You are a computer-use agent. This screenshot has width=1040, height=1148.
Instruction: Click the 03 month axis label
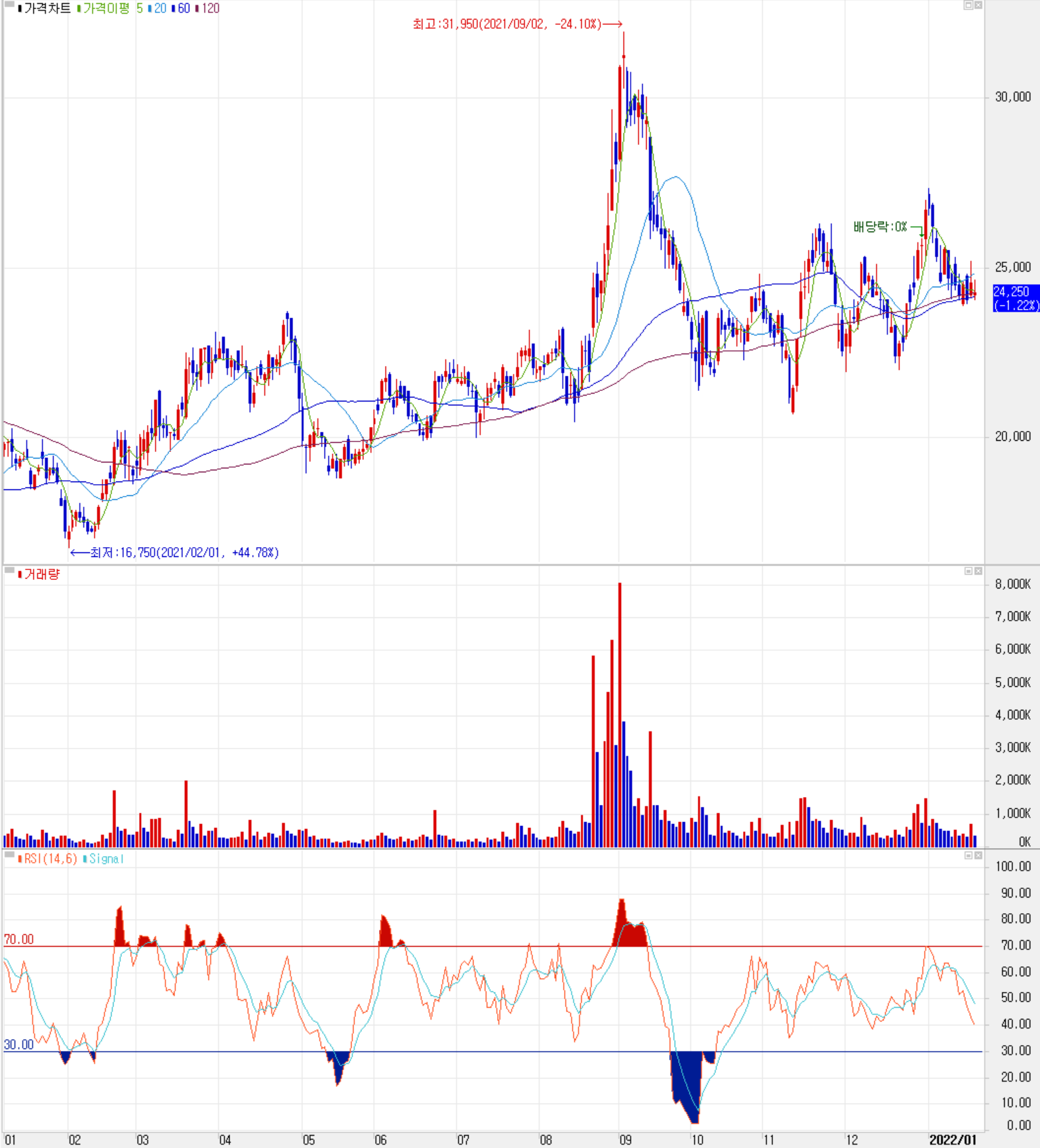(142, 1140)
